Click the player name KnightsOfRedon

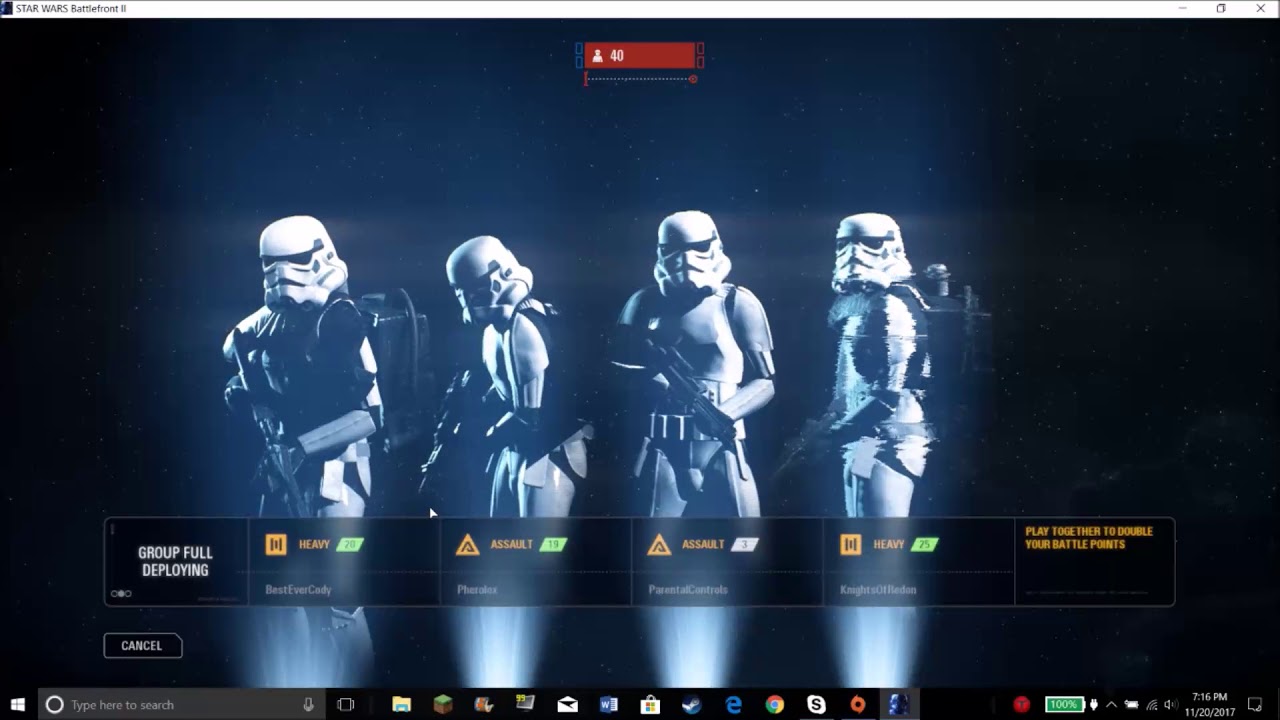point(878,590)
